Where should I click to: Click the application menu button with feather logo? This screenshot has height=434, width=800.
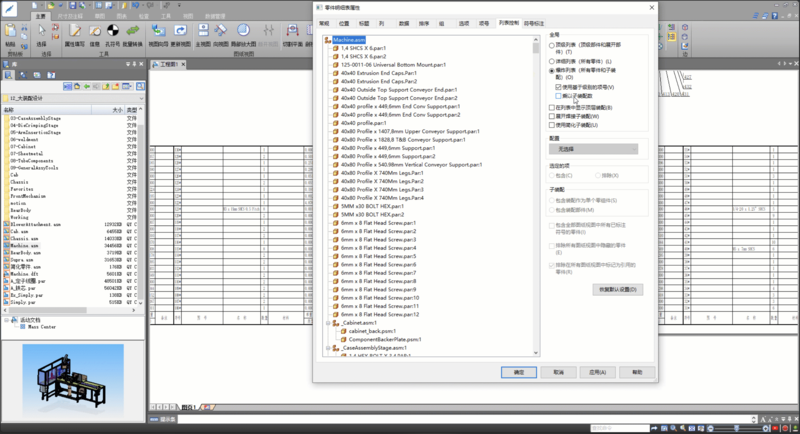click(x=10, y=9)
